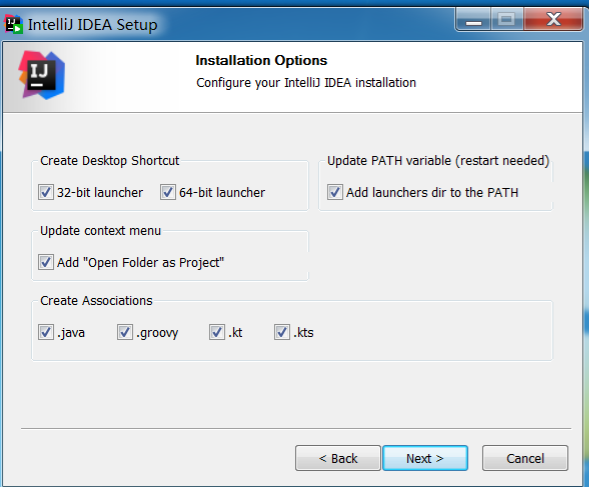Cancel the IntelliJ IDEA installation
The image size is (589, 487).
(525, 458)
